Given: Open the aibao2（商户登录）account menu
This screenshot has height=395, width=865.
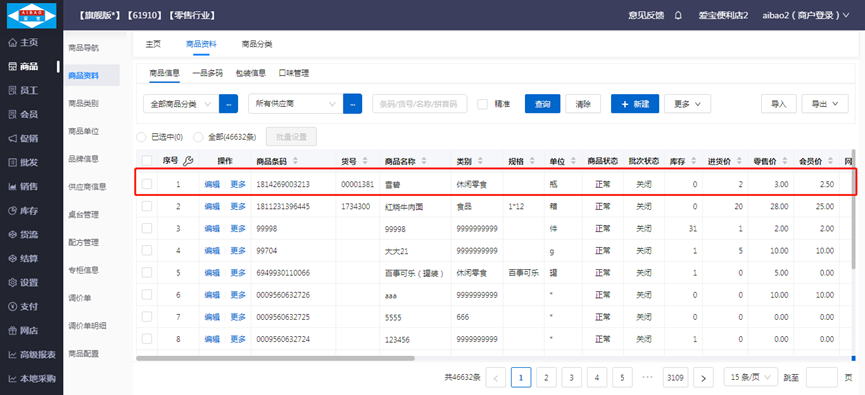Looking at the screenshot, I should tap(806, 15).
